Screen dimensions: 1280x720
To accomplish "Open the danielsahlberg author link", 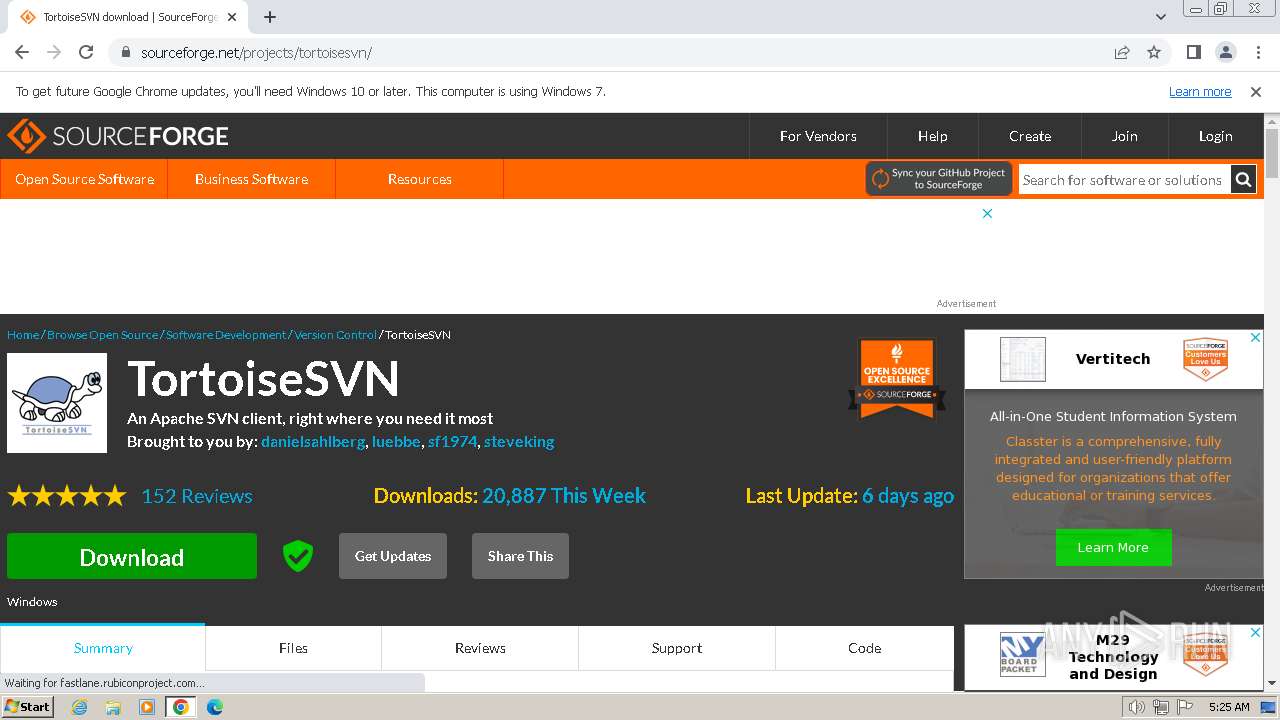I will point(313,441).
